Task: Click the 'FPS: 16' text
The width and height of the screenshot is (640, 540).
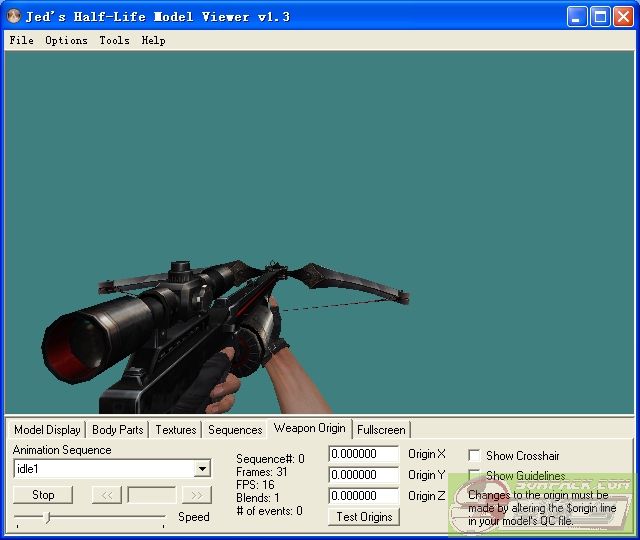Action: [255, 485]
